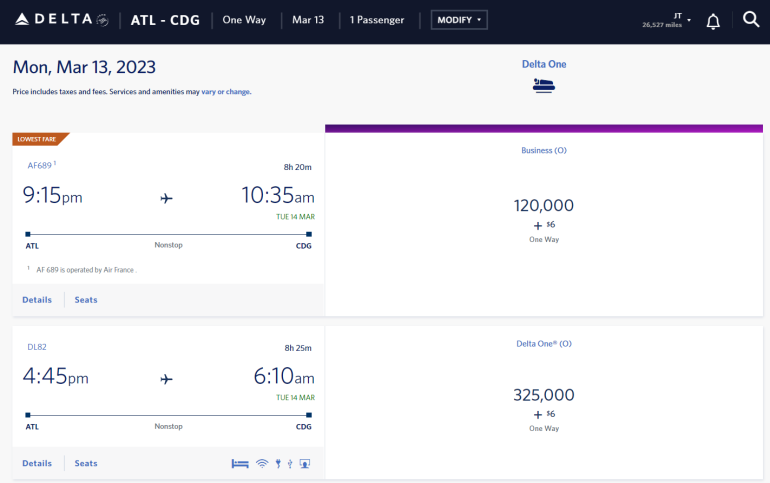Expand the MODIFY search dropdown
770x483 pixels.
[459, 20]
